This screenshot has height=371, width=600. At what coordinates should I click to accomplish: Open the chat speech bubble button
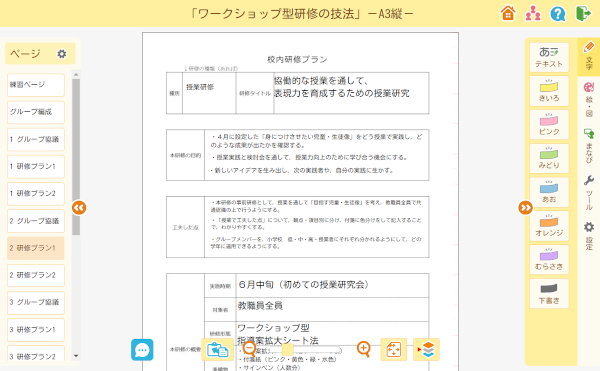coord(142,350)
